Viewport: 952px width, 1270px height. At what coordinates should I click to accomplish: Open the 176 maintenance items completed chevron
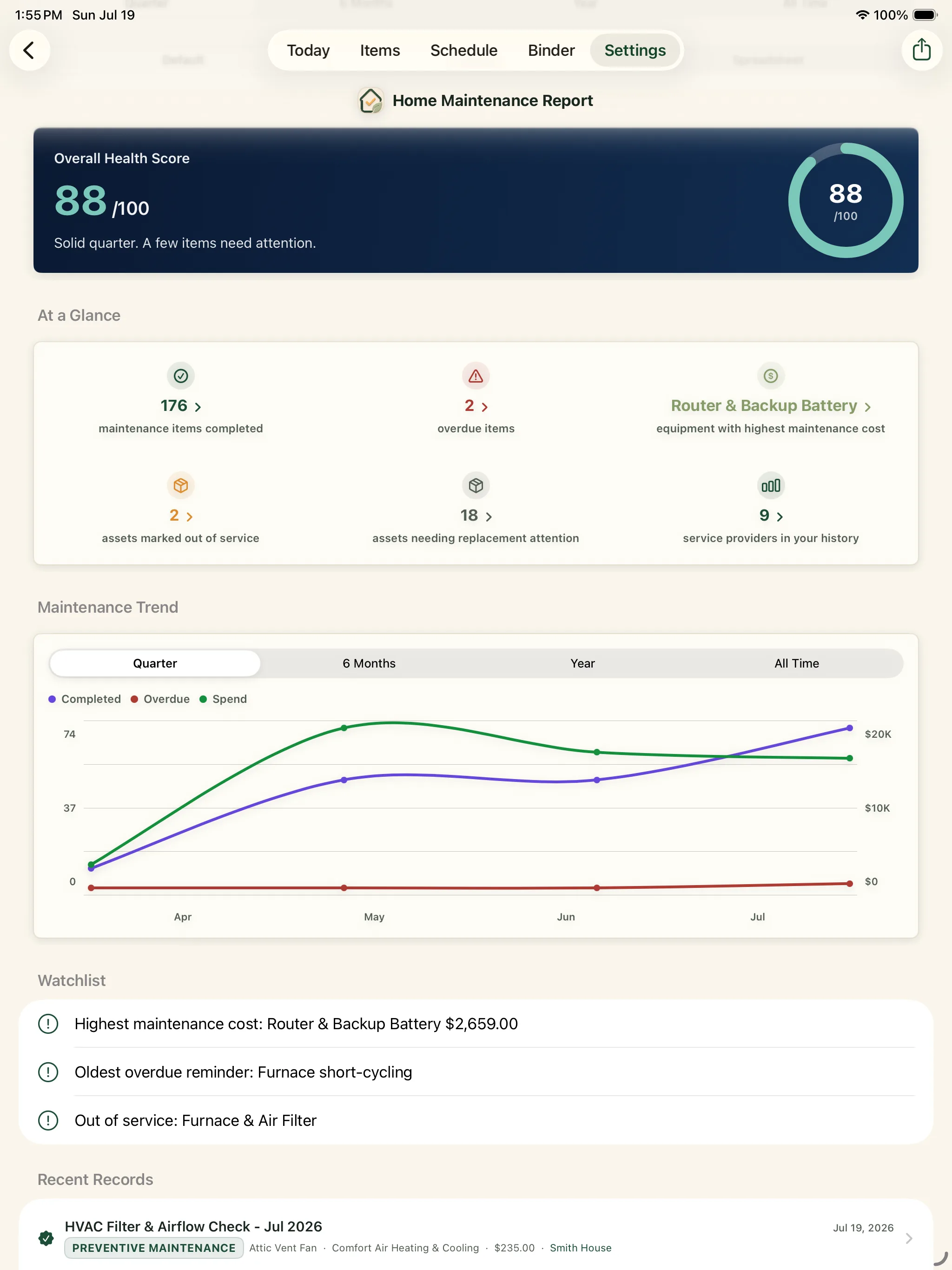click(x=198, y=407)
